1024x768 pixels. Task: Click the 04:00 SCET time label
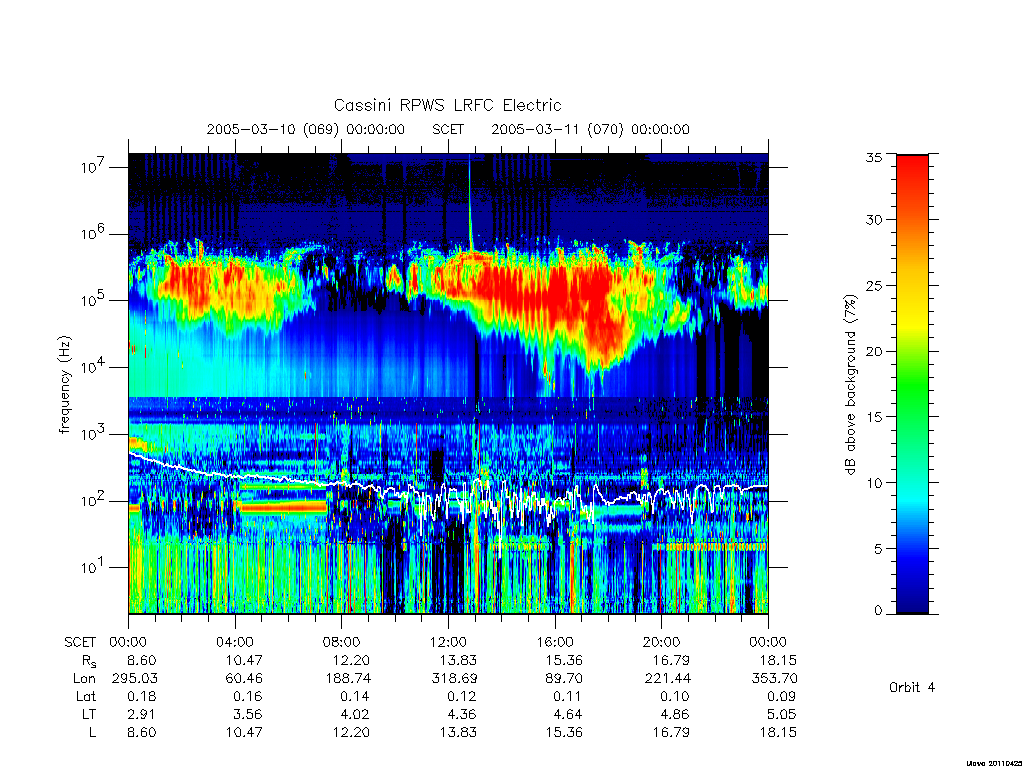(x=235, y=642)
